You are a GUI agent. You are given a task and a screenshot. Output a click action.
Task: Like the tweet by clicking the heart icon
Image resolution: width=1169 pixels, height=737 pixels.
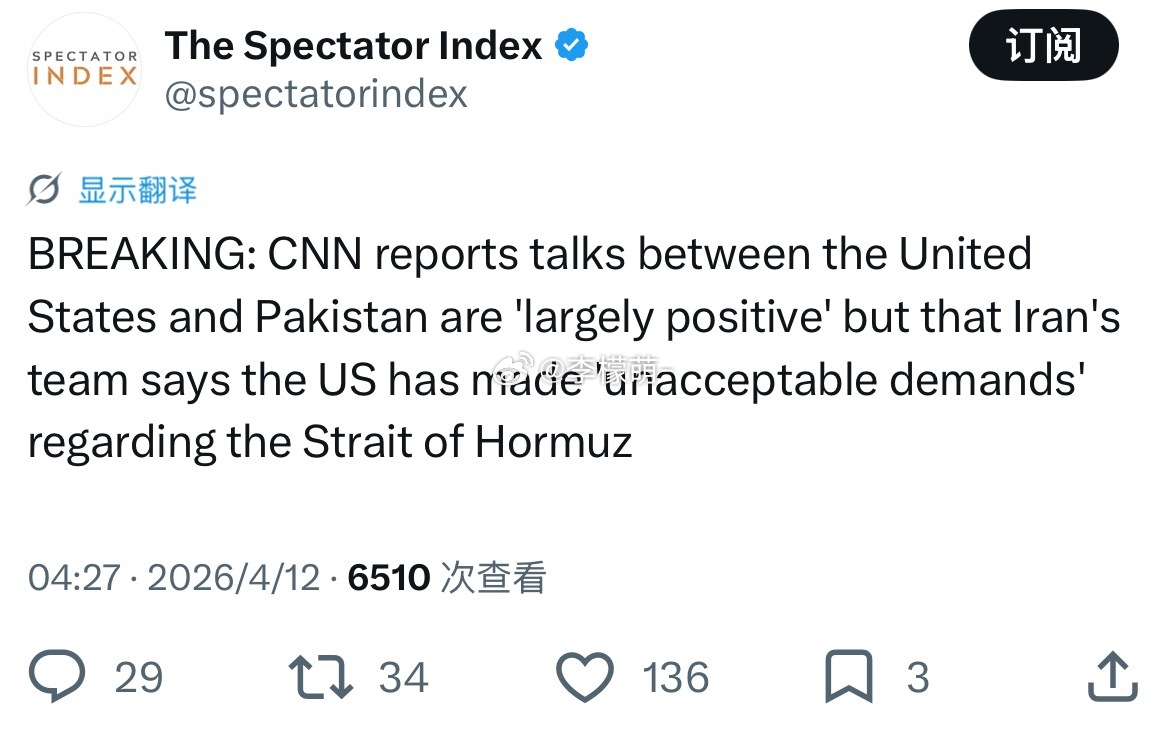coord(585,676)
